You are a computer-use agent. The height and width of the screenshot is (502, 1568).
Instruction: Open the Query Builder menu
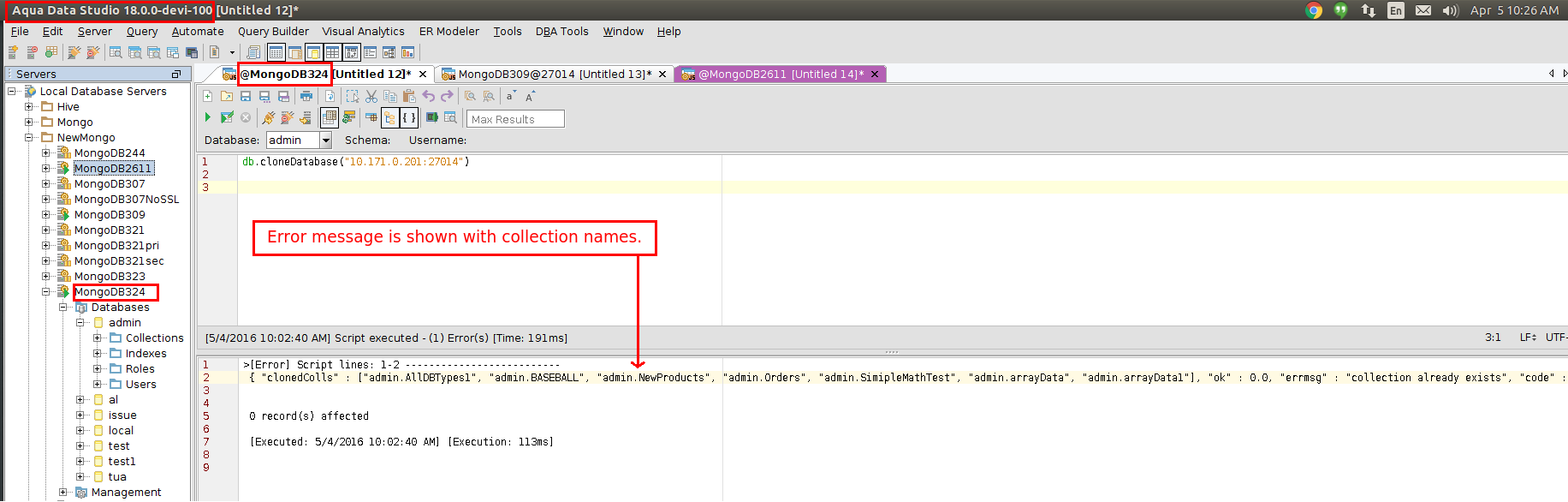pos(273,31)
